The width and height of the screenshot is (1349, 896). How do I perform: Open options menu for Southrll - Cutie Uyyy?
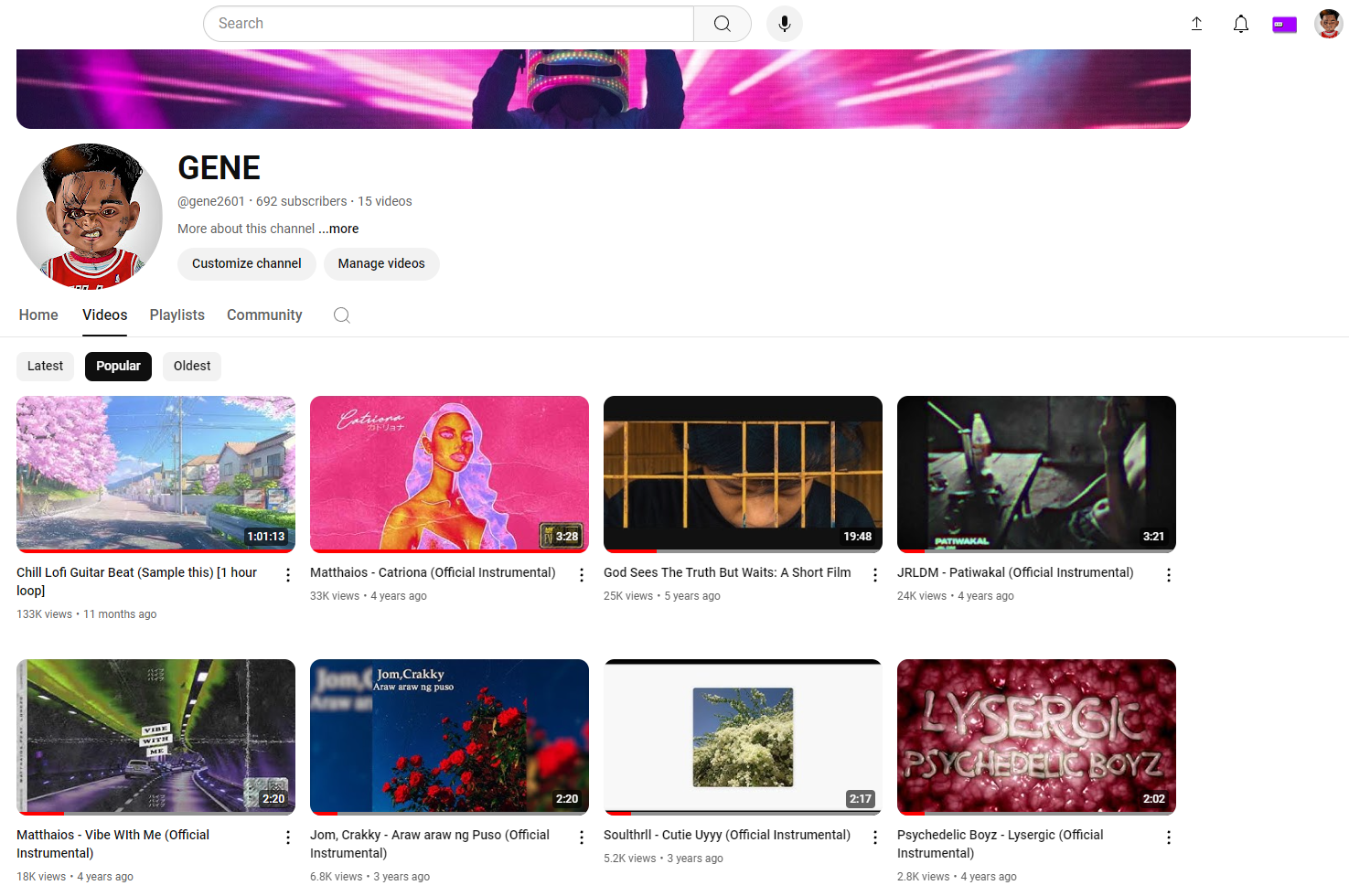[875, 837]
